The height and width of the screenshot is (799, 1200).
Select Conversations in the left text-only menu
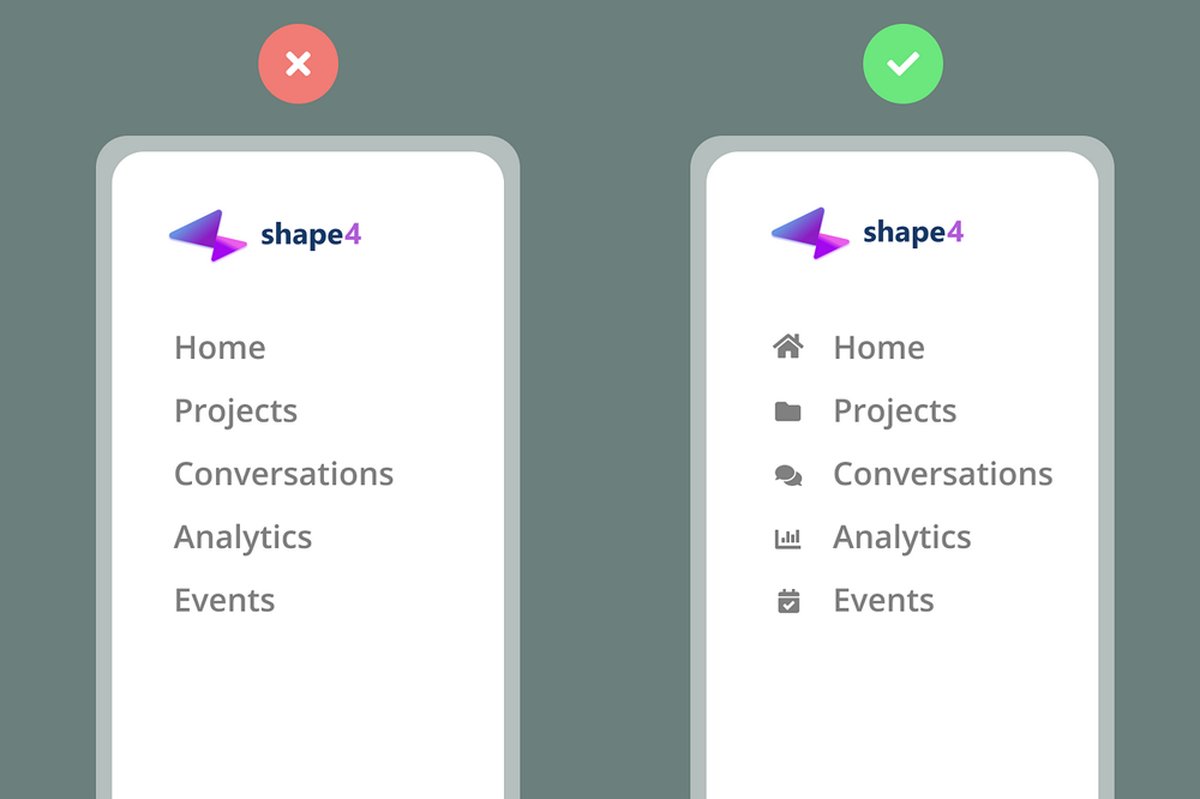pos(284,474)
